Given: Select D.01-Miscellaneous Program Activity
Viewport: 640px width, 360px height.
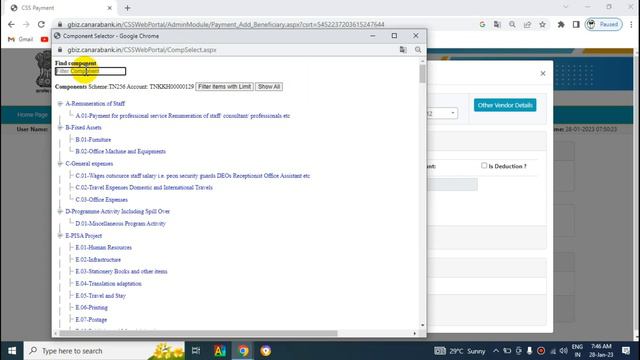Looking at the screenshot, I should click(120, 224).
